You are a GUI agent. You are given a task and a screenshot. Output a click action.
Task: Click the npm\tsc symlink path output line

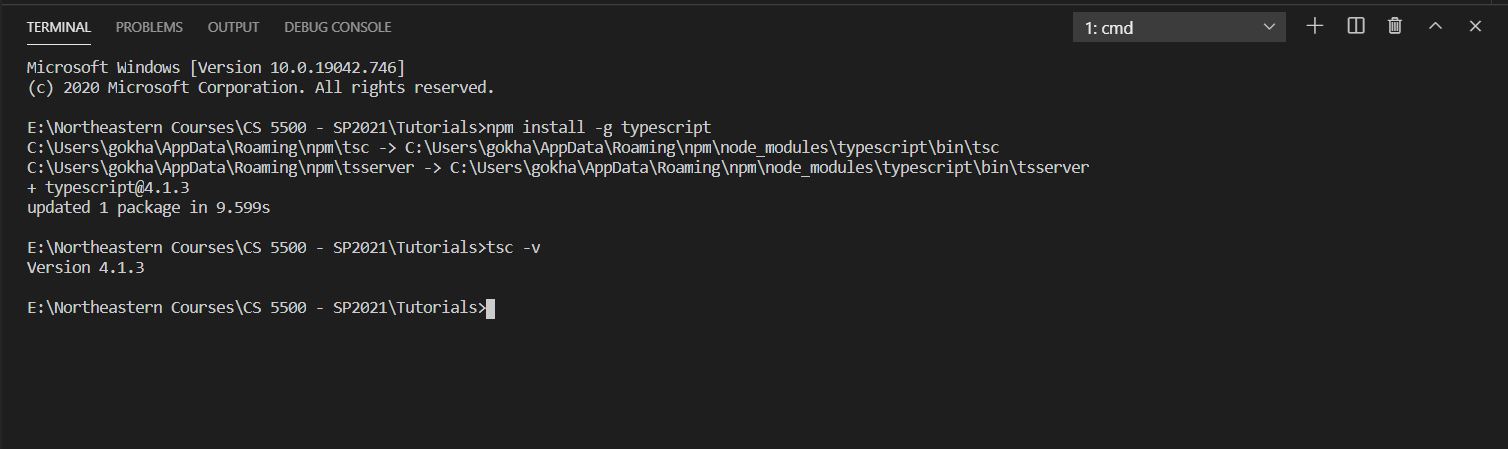[x=513, y=148]
